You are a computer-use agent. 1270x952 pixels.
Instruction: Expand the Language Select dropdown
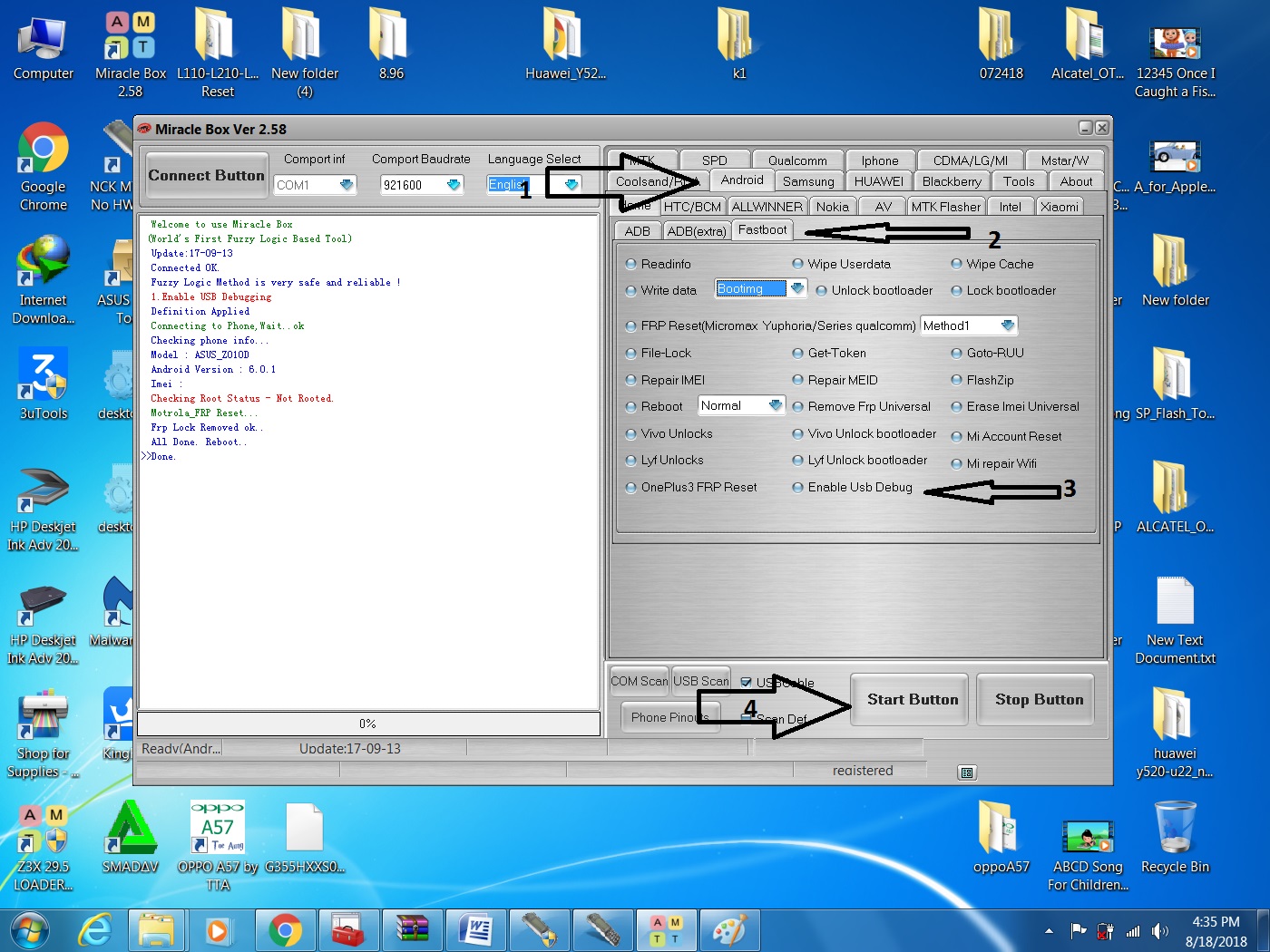[x=571, y=185]
